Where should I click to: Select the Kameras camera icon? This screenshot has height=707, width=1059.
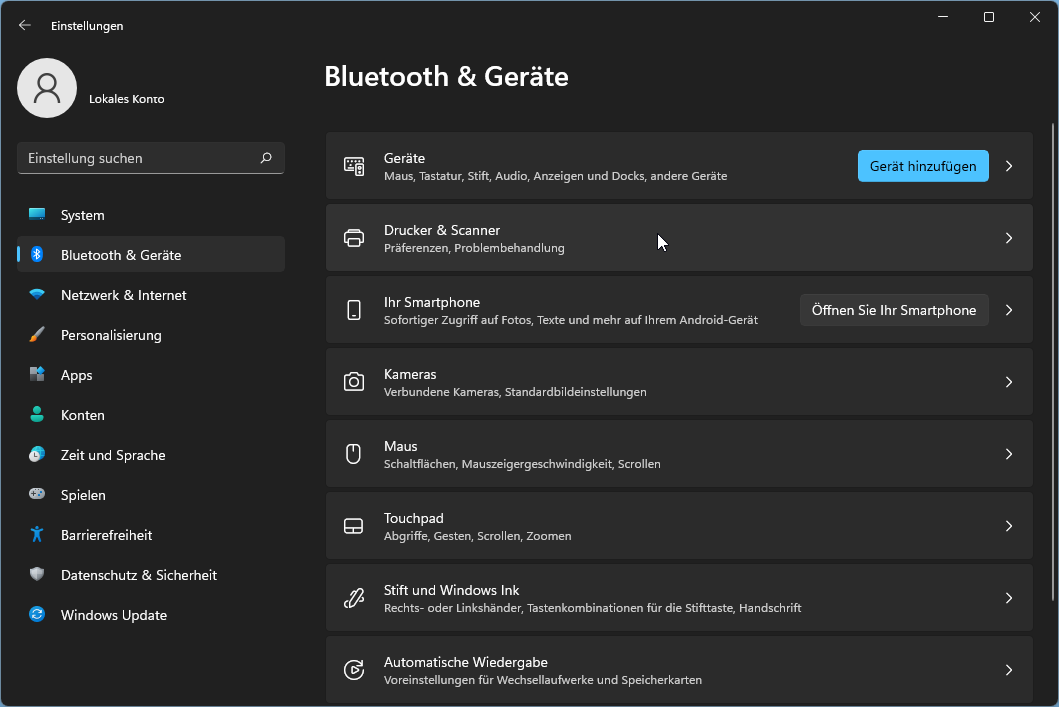pyautogui.click(x=354, y=382)
